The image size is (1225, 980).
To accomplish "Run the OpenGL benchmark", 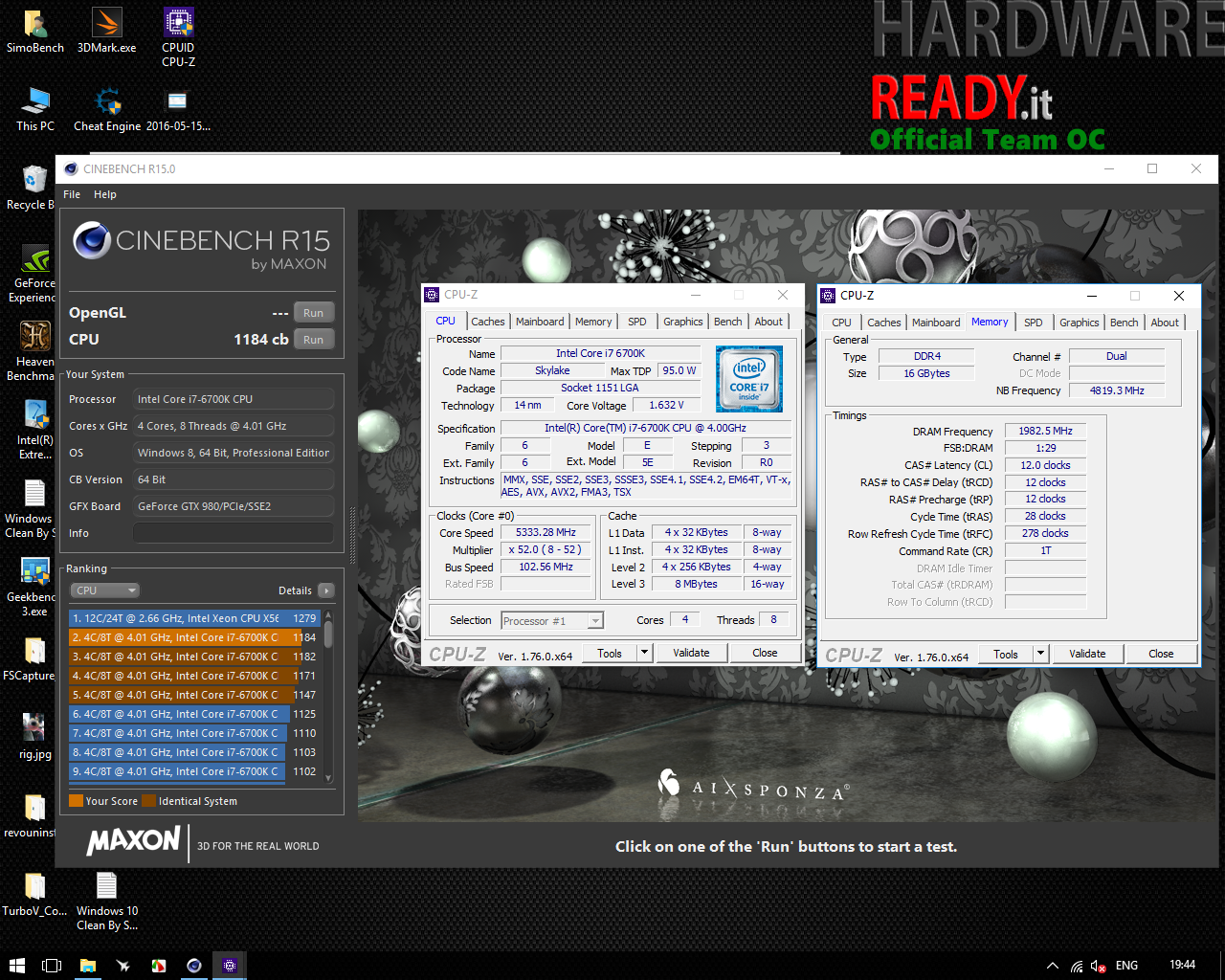I will click(314, 313).
